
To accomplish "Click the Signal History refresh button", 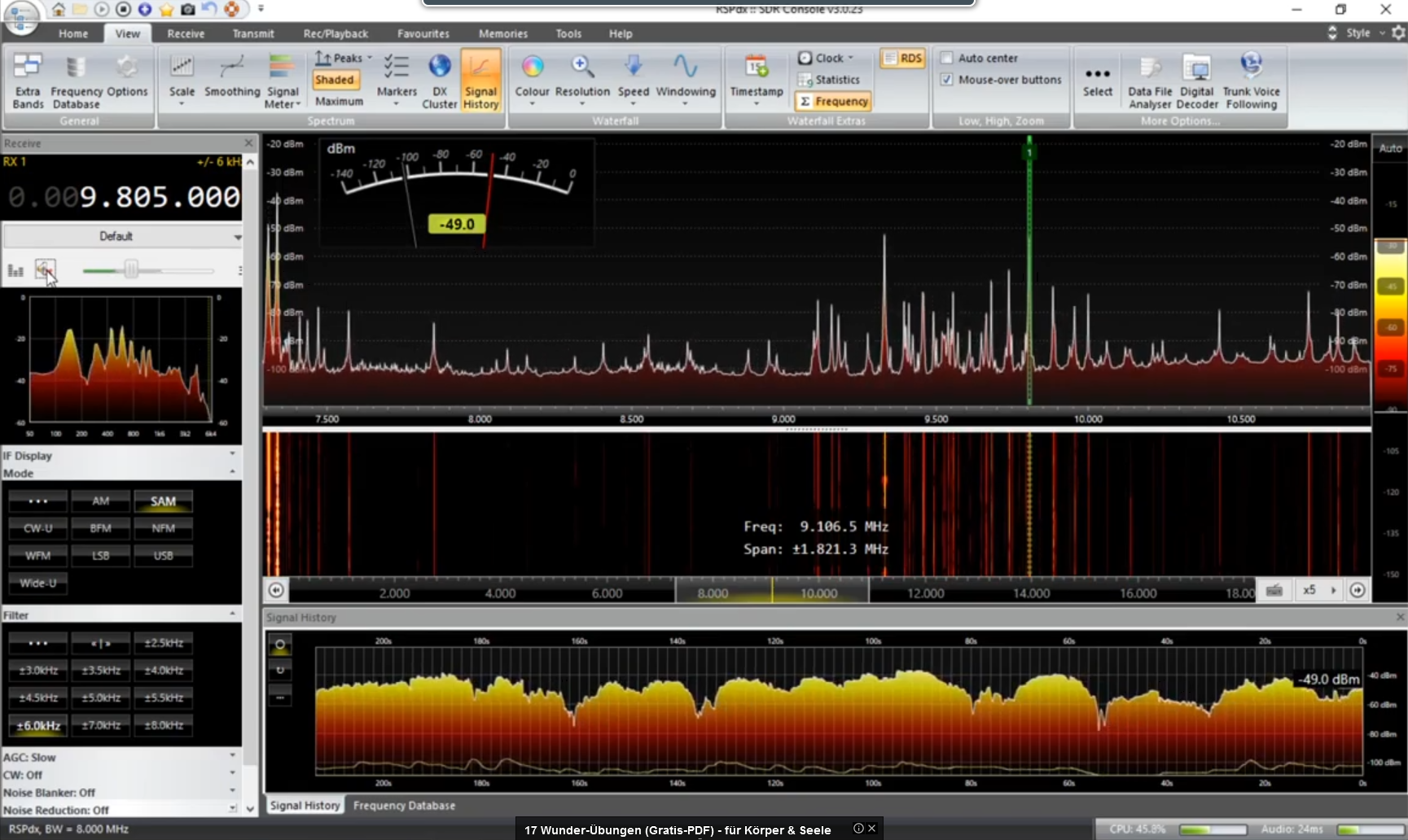I will (x=280, y=671).
